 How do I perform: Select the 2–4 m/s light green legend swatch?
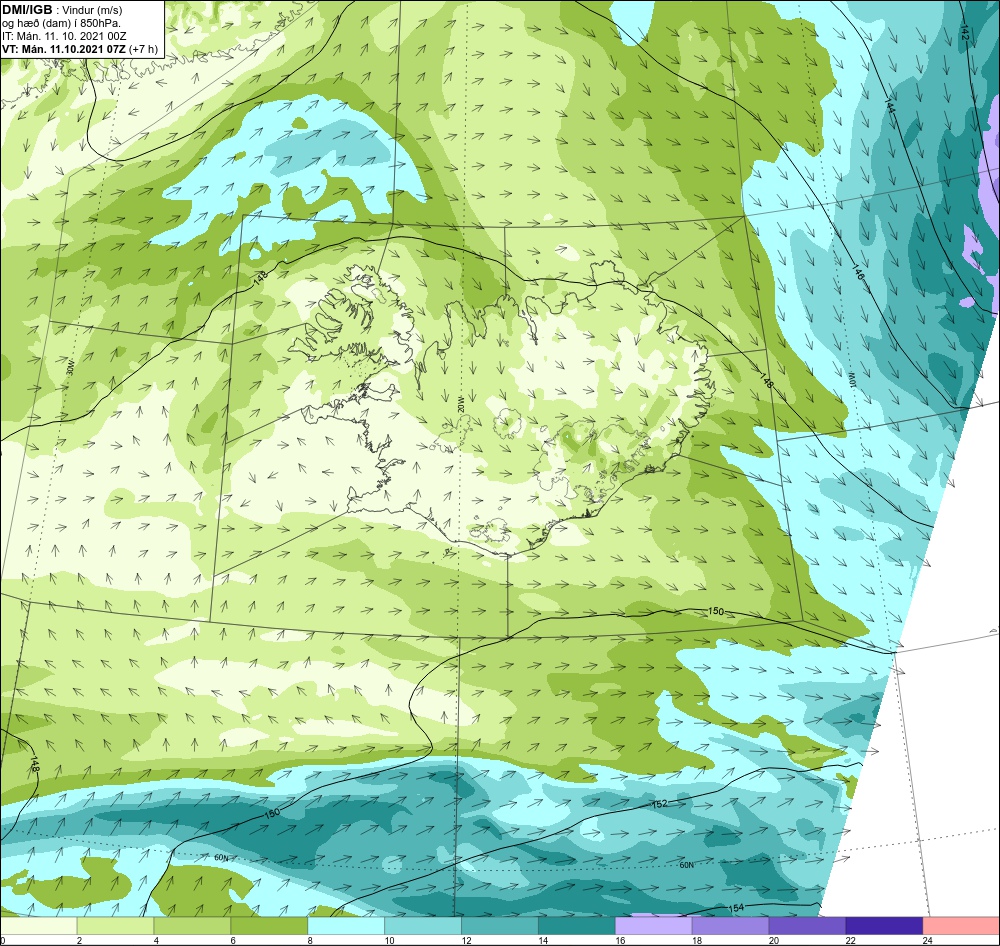115,925
